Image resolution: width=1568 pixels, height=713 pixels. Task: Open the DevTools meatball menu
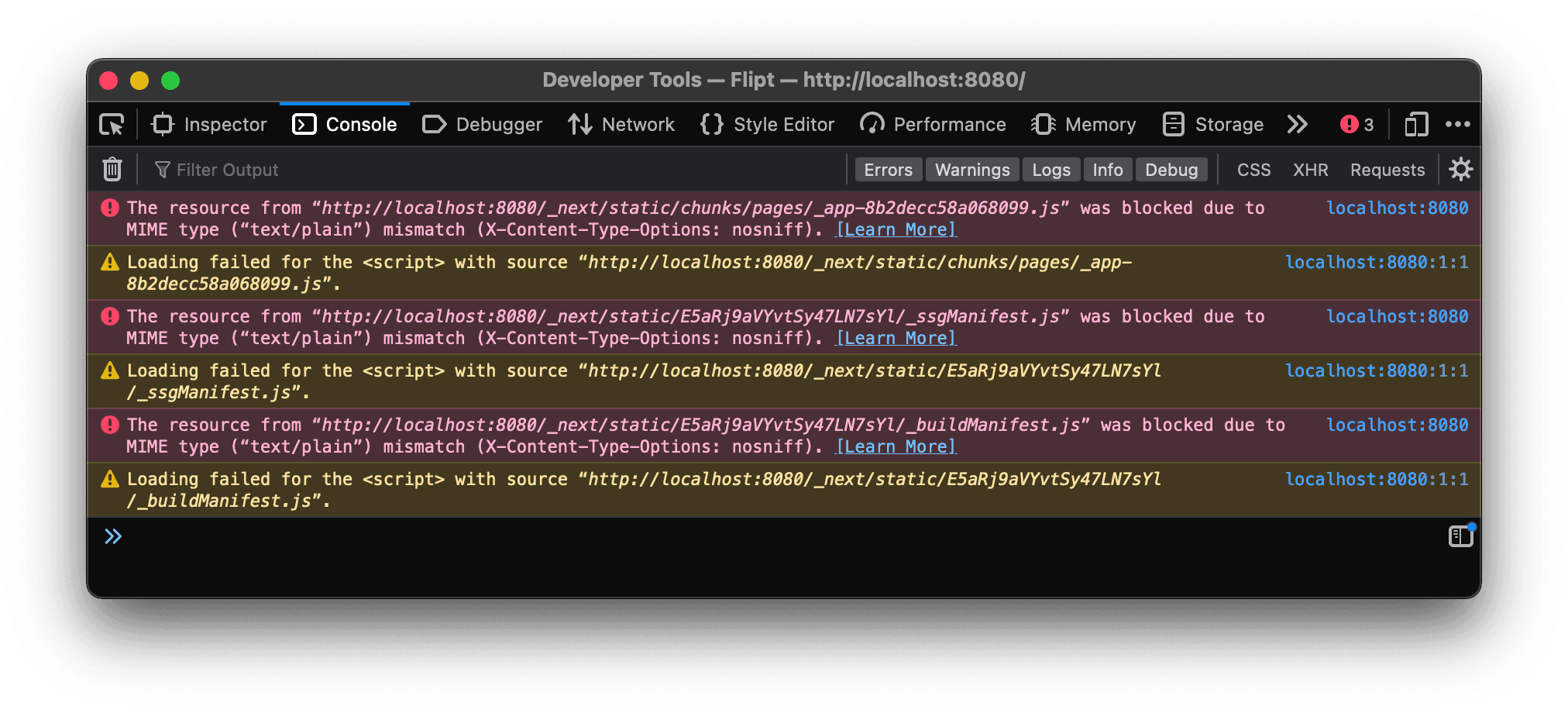click(x=1459, y=124)
